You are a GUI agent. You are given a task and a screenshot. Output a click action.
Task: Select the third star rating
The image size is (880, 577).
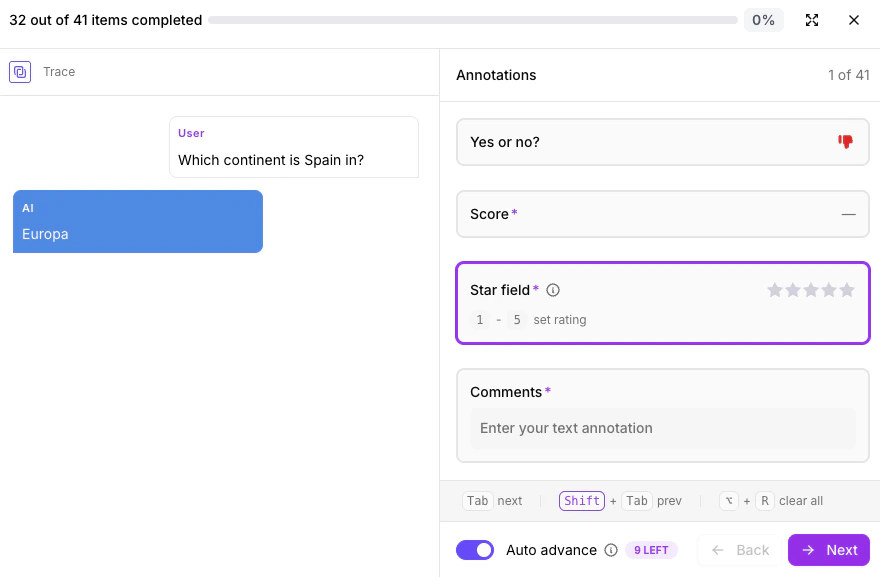tap(811, 290)
